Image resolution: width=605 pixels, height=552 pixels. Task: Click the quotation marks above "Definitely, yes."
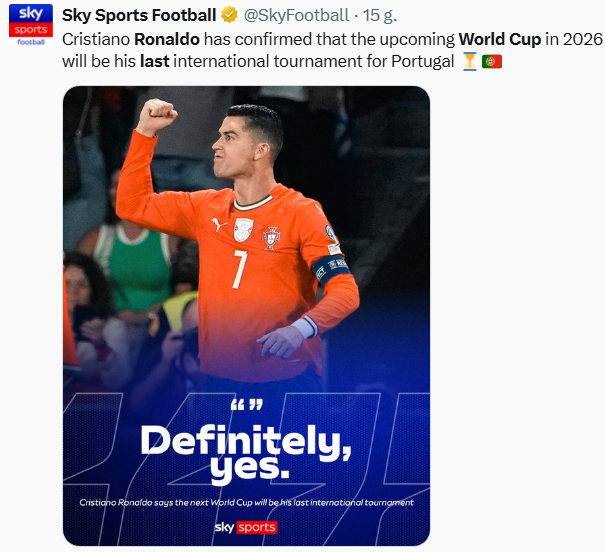pyautogui.click(x=245, y=407)
